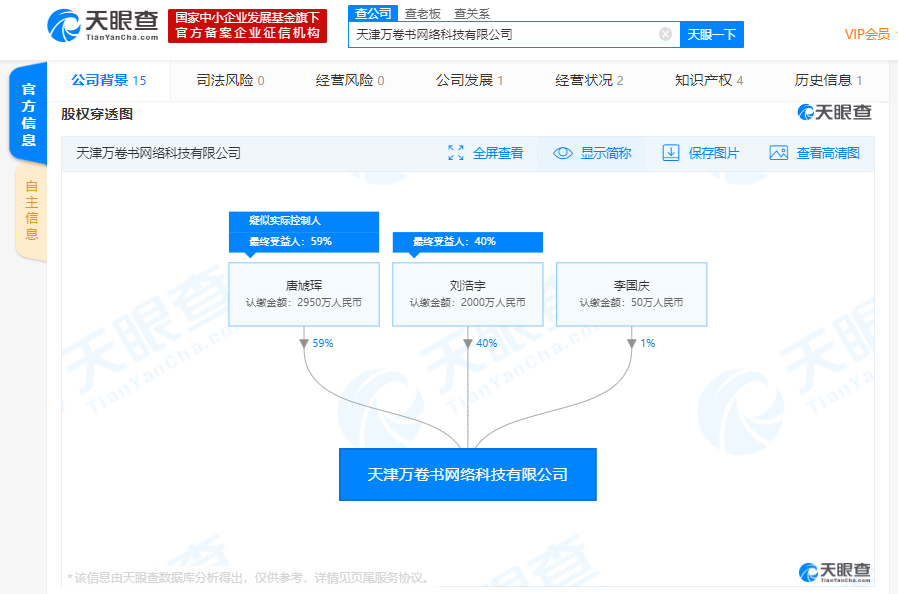This screenshot has width=898, height=594.
Task: Switch to the 查关系 search tab
Action: [472, 14]
